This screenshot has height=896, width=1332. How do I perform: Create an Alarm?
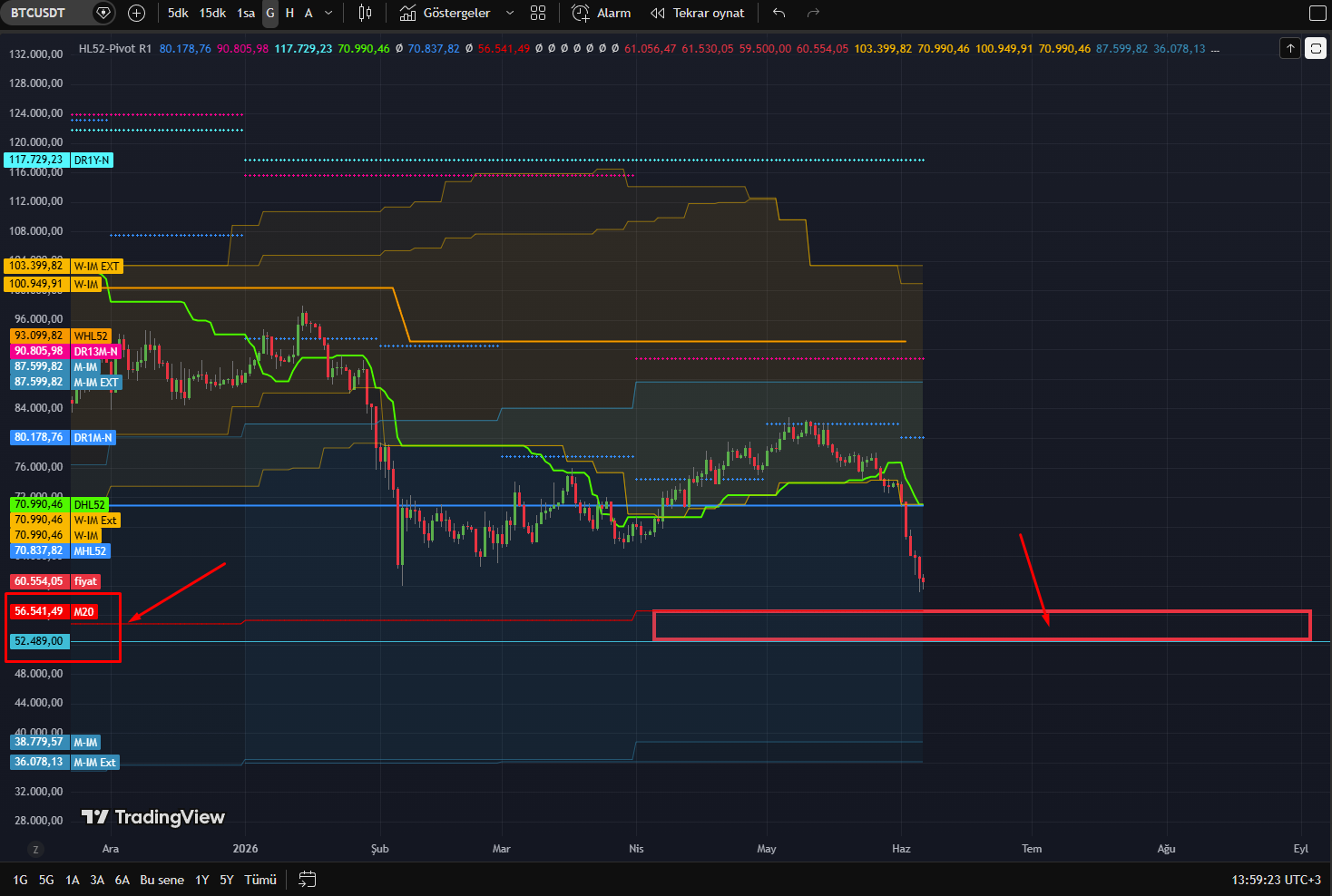point(602,13)
